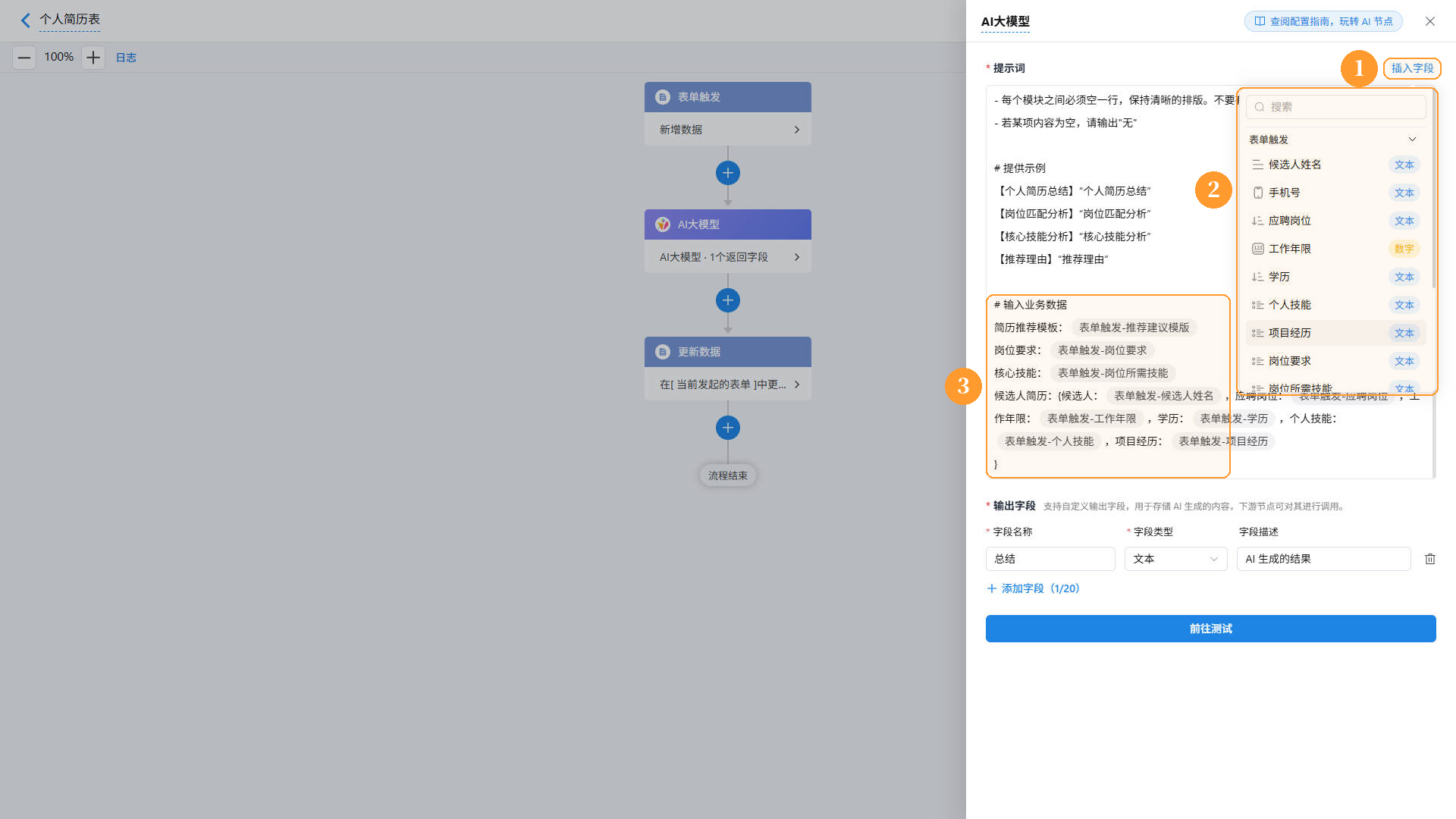Click the 表单触发-推荐建议模版 field chip
Image resolution: width=1456 pixels, height=819 pixels.
(1134, 328)
